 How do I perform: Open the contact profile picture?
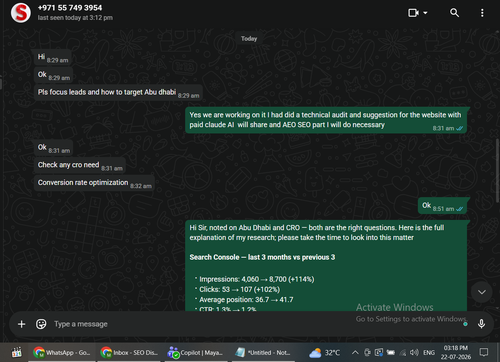pyautogui.click(x=21, y=13)
